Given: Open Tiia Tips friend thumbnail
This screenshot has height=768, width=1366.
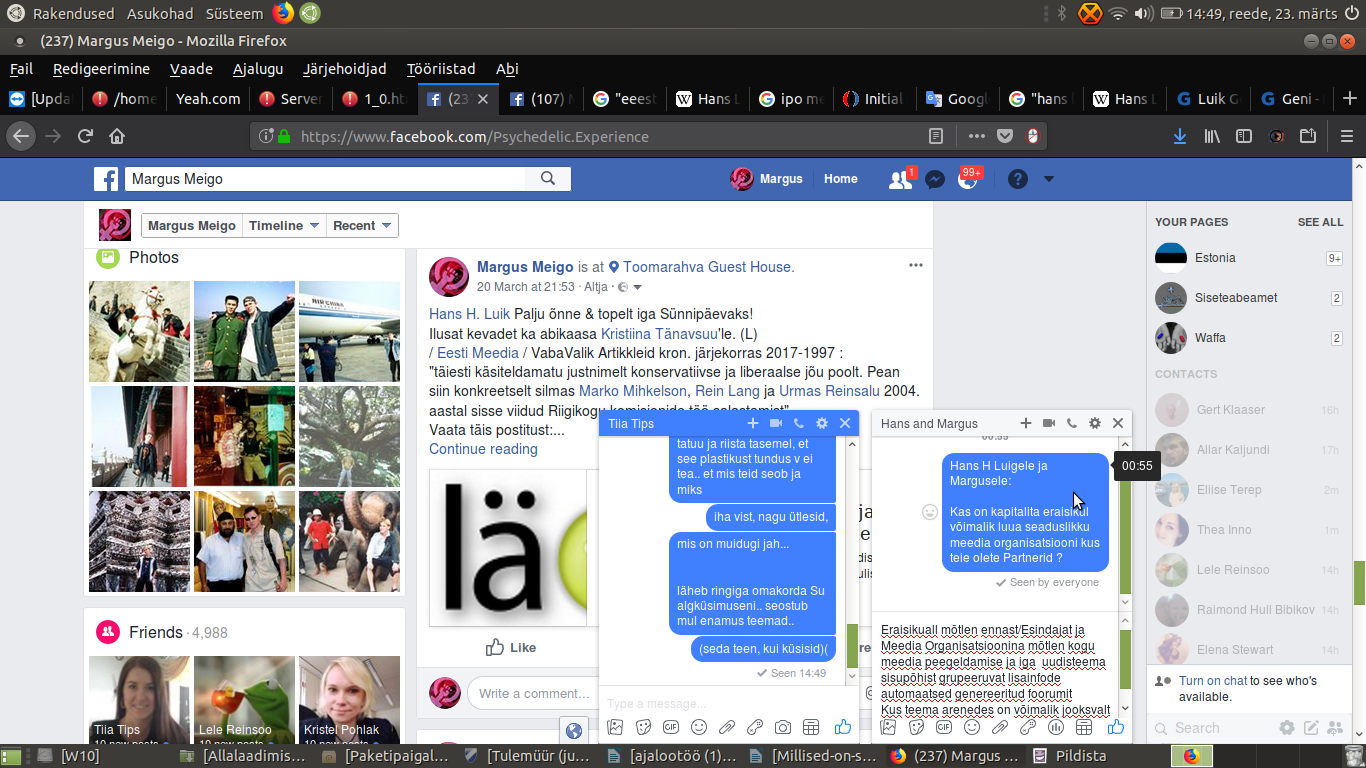Looking at the screenshot, I should pyautogui.click(x=139, y=699).
